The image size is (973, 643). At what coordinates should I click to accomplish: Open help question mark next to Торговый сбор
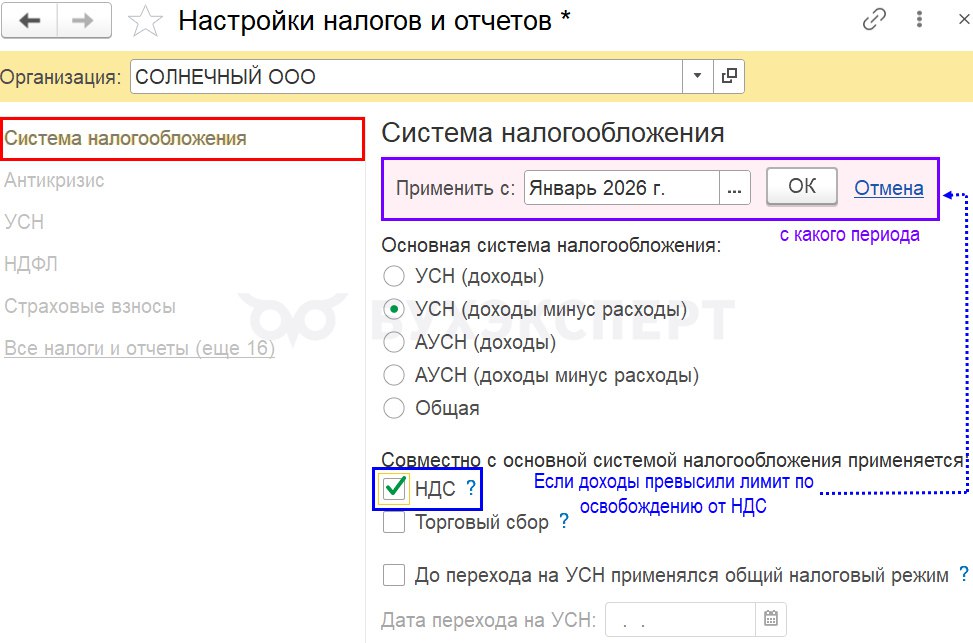pos(563,521)
